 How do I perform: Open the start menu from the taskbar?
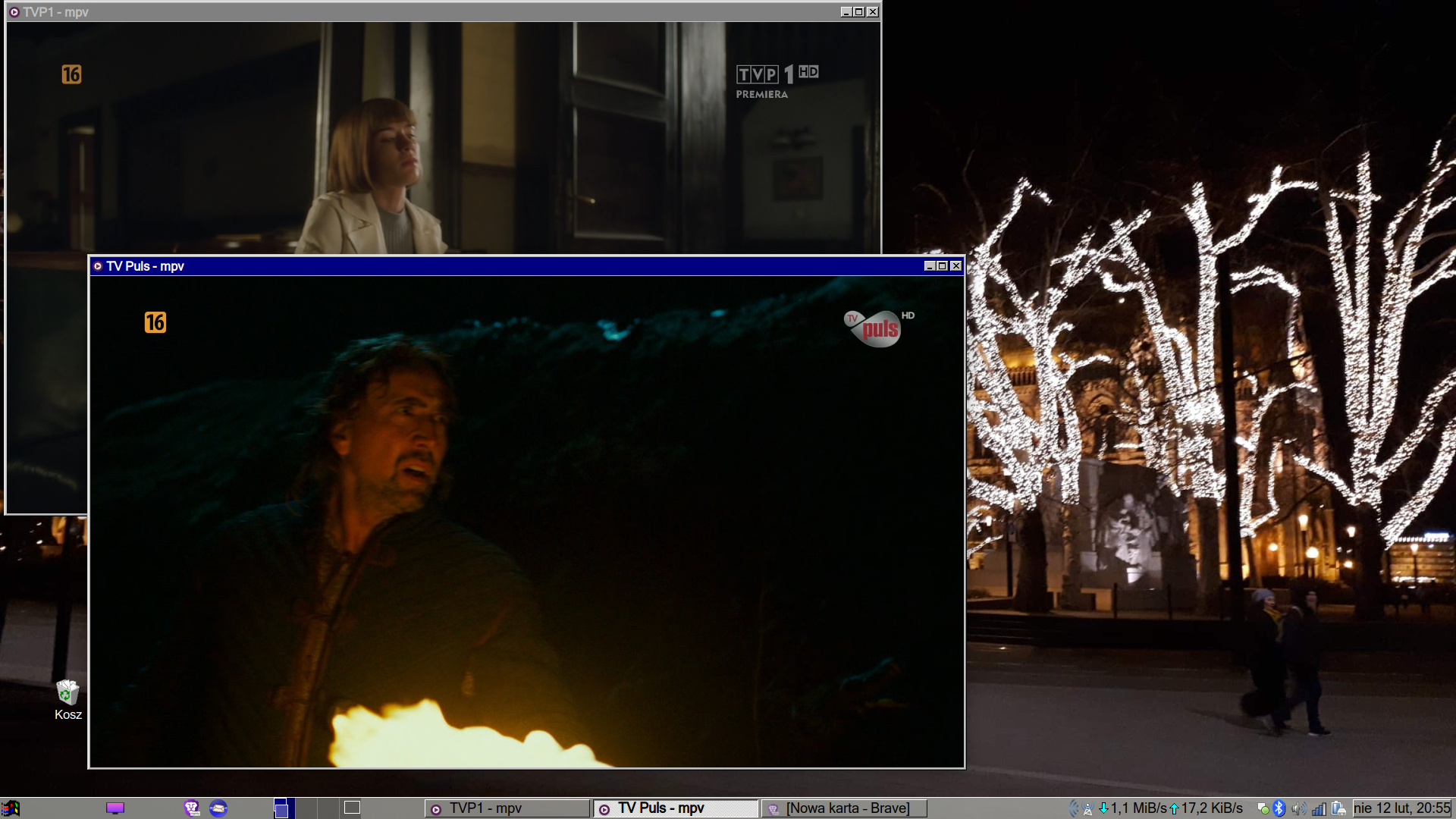tap(11, 808)
